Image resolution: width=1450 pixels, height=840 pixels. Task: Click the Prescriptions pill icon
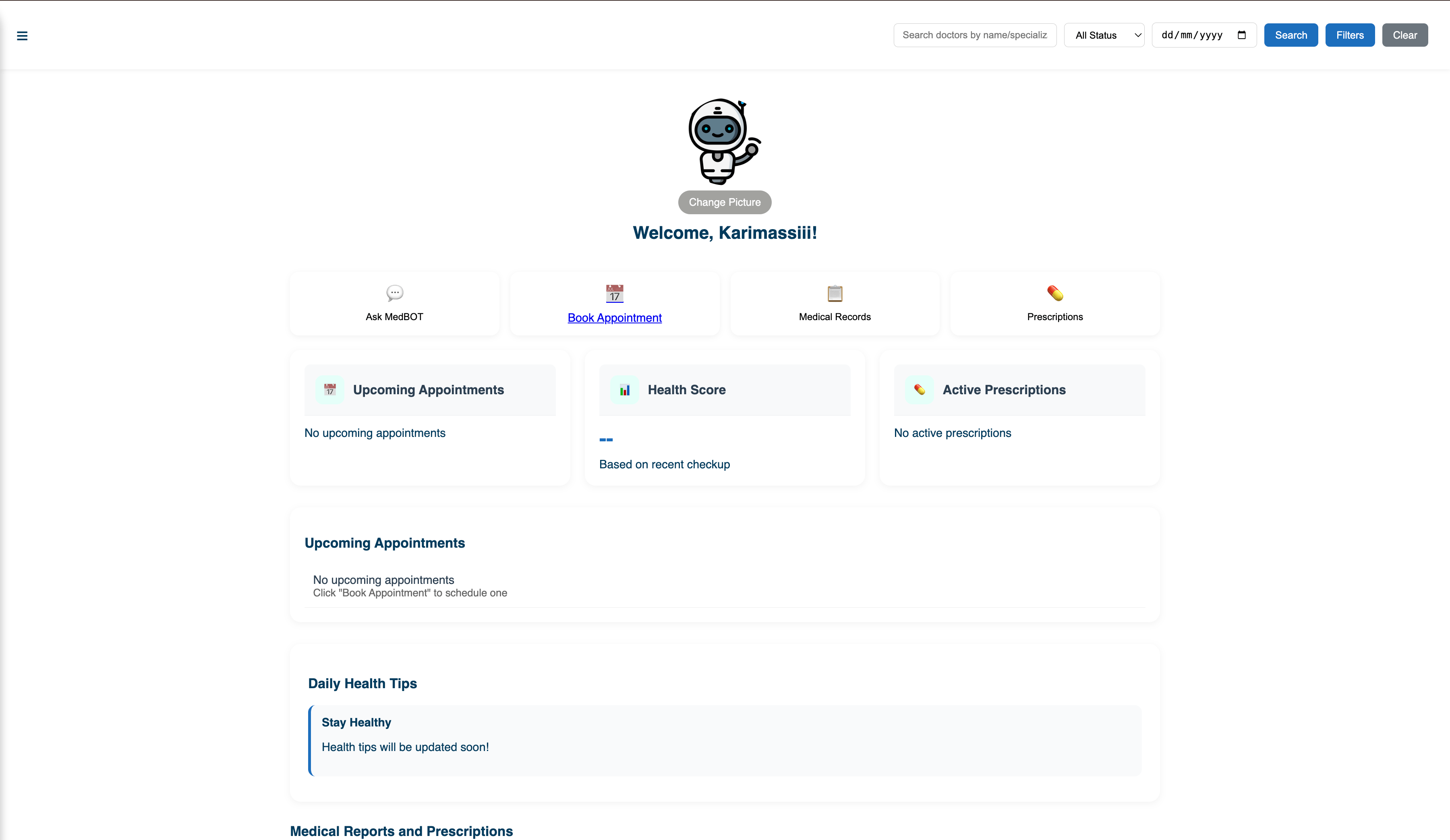click(1055, 293)
